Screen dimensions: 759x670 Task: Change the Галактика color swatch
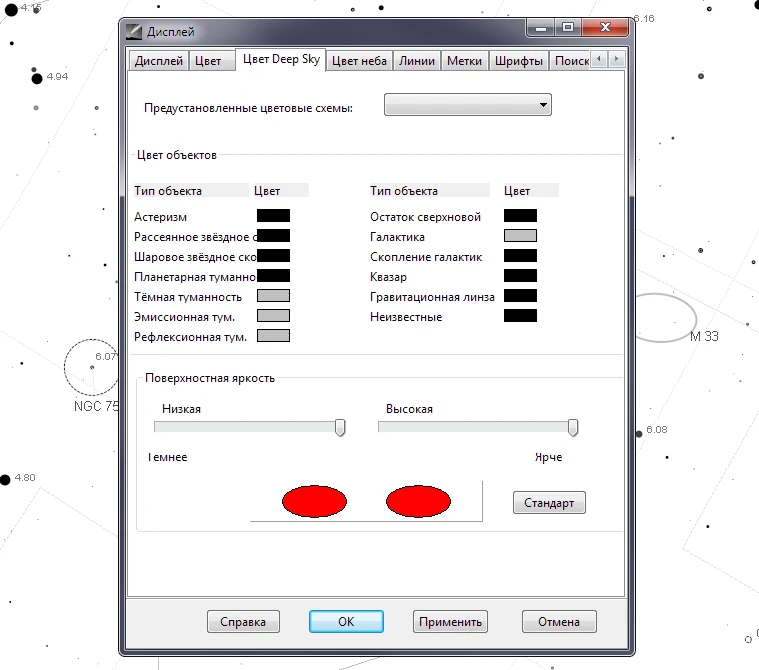coord(520,236)
